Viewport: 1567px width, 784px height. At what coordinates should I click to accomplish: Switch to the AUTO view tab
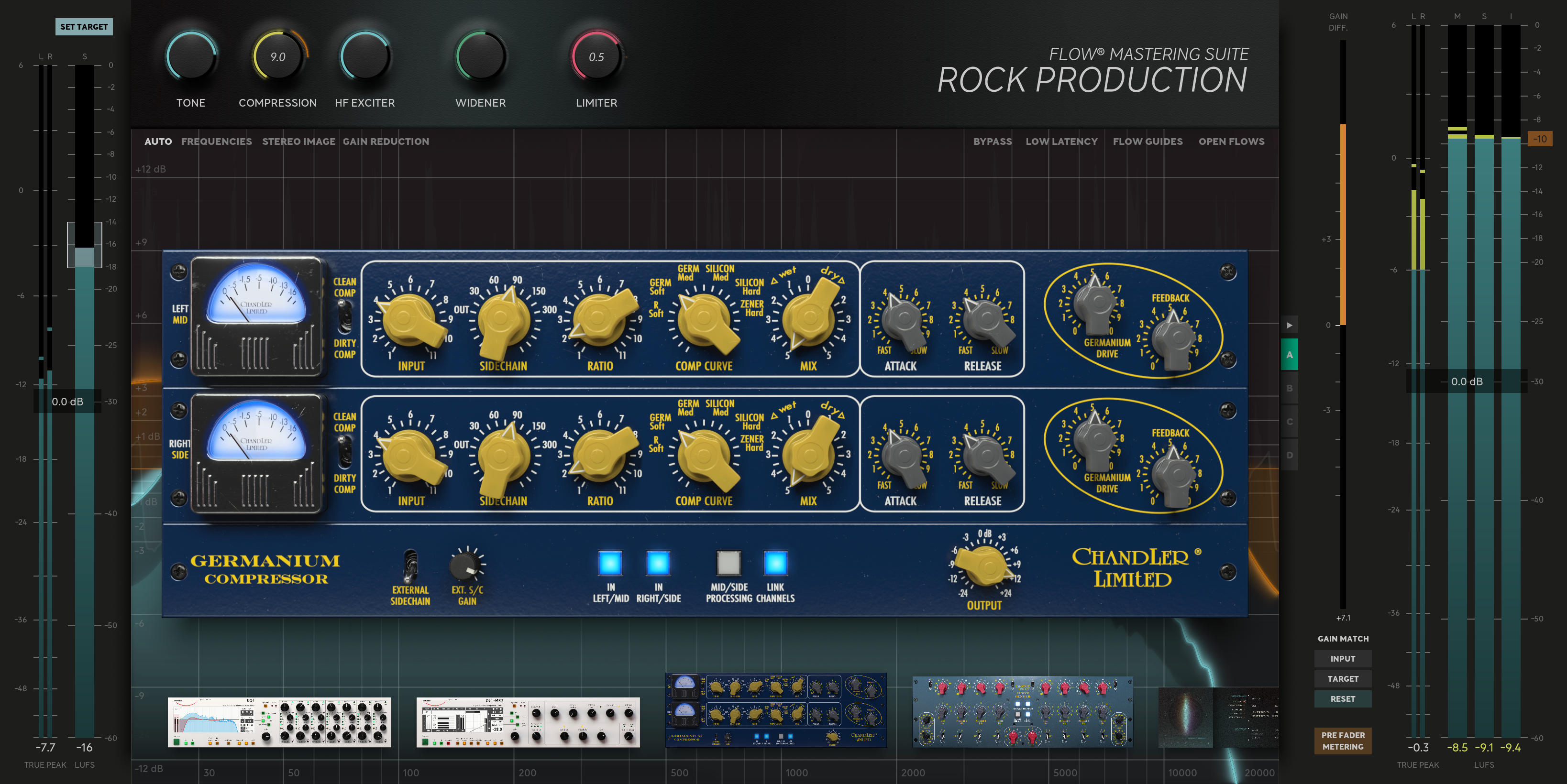point(158,142)
